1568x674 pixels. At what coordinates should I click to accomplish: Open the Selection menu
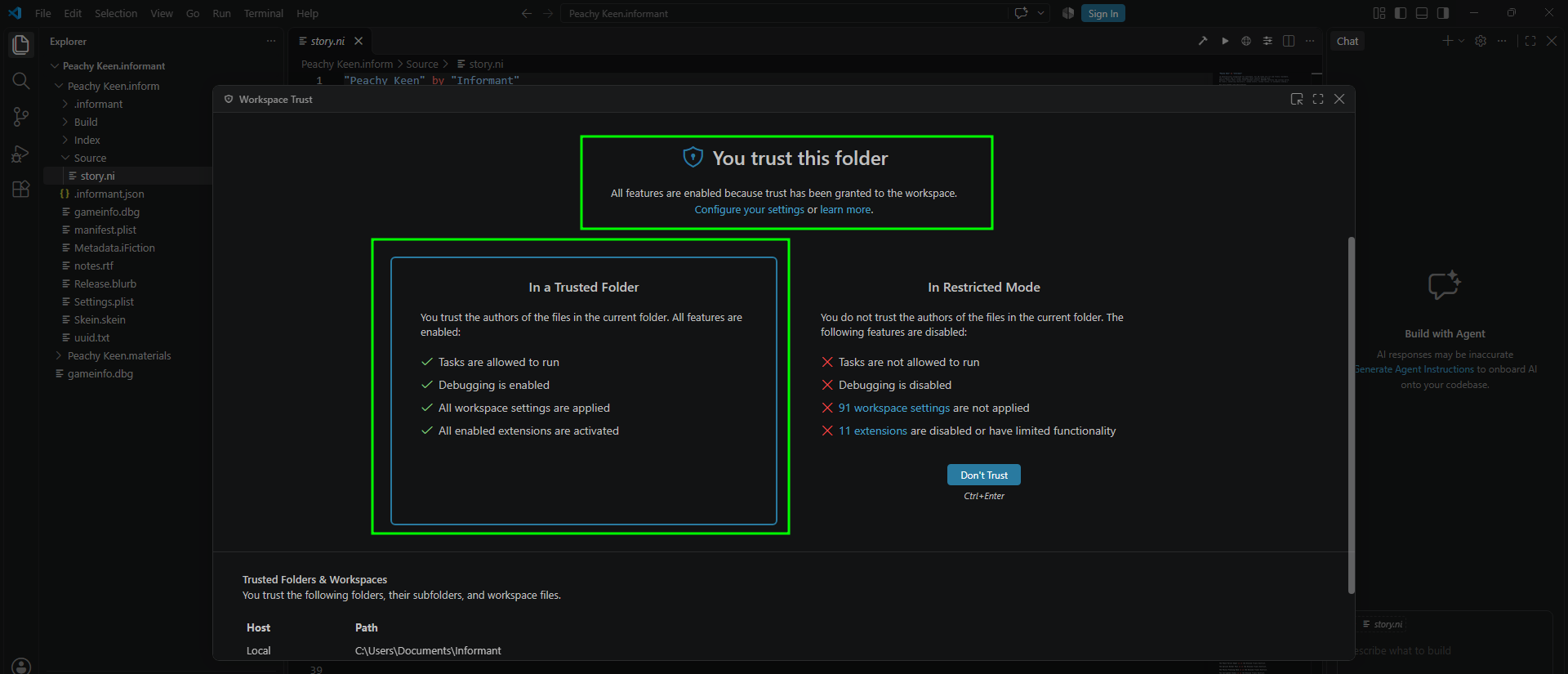(116, 13)
